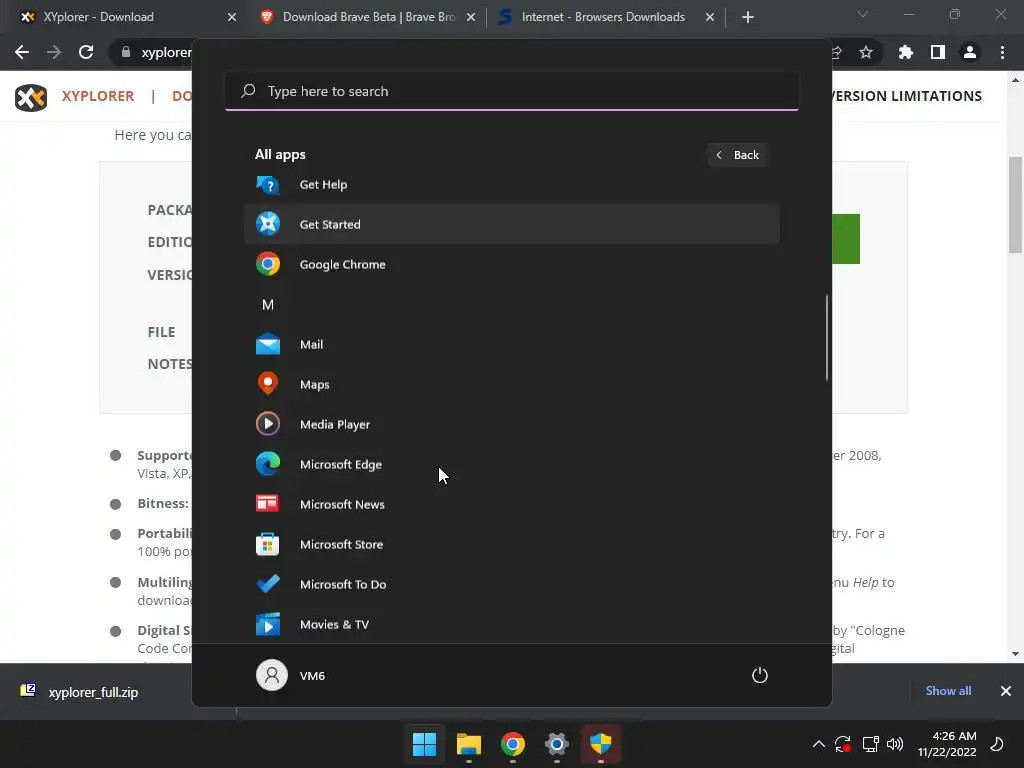Screen dimensions: 1024x768
Task: Open Settings gear on the taskbar
Action: tap(556, 744)
